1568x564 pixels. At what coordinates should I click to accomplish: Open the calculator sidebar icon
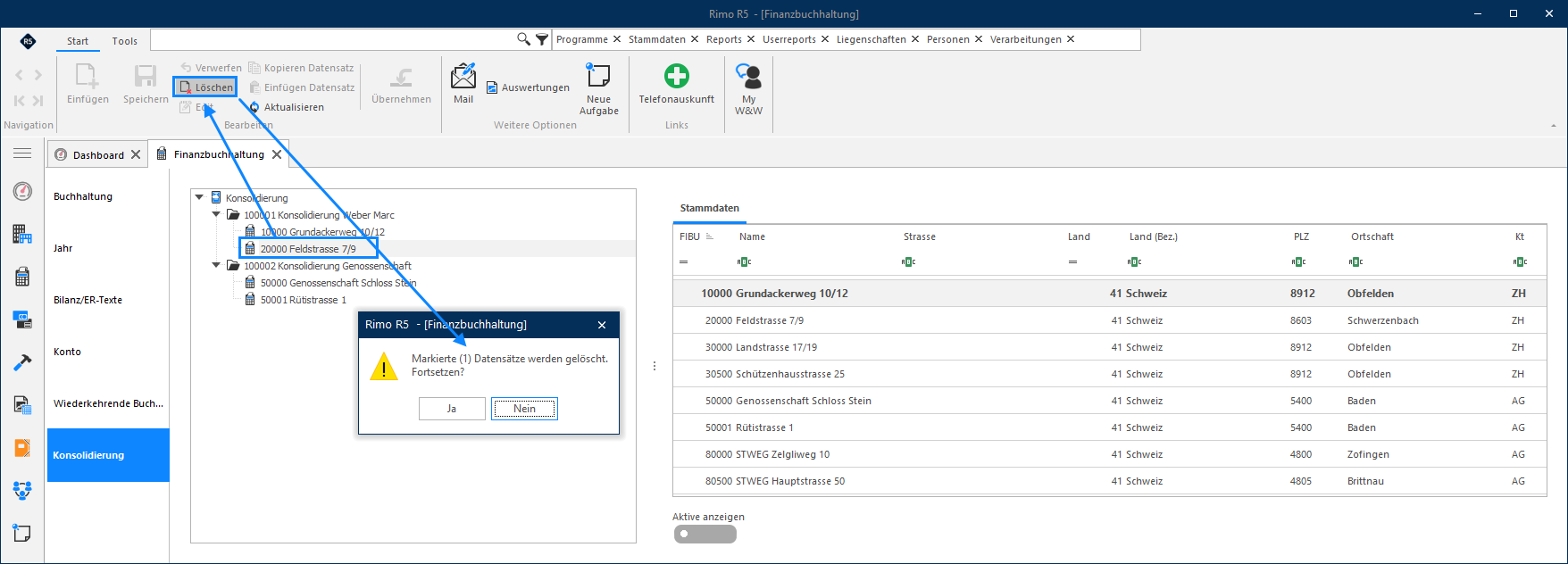(22, 277)
